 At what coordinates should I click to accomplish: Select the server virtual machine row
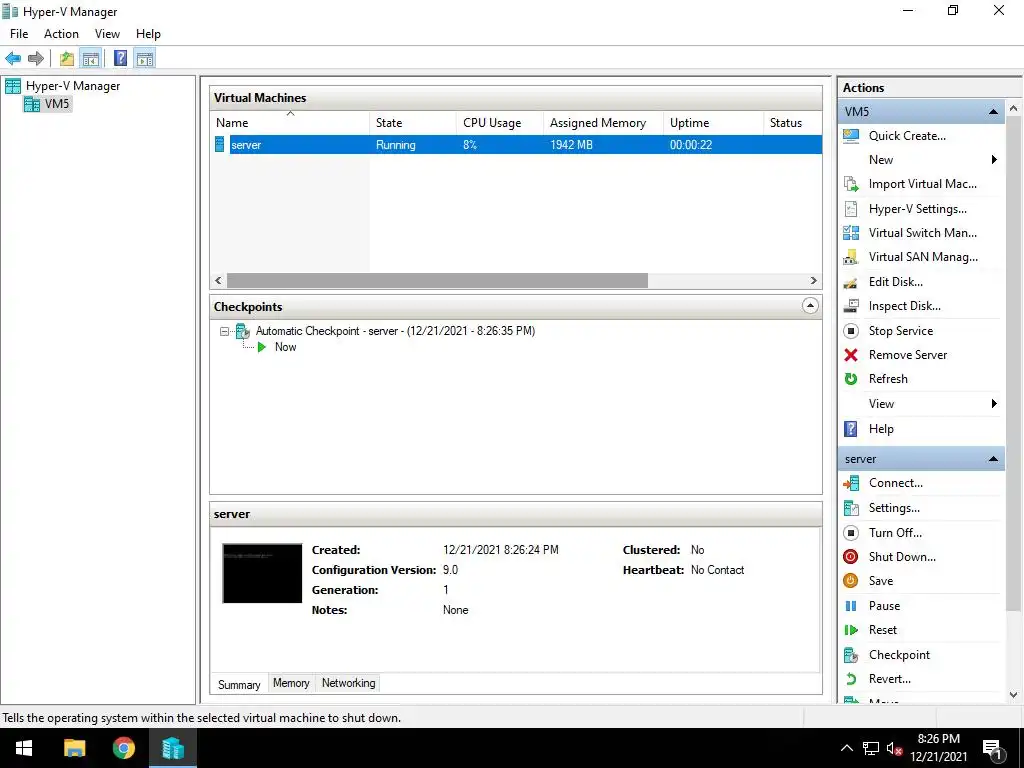pos(516,145)
